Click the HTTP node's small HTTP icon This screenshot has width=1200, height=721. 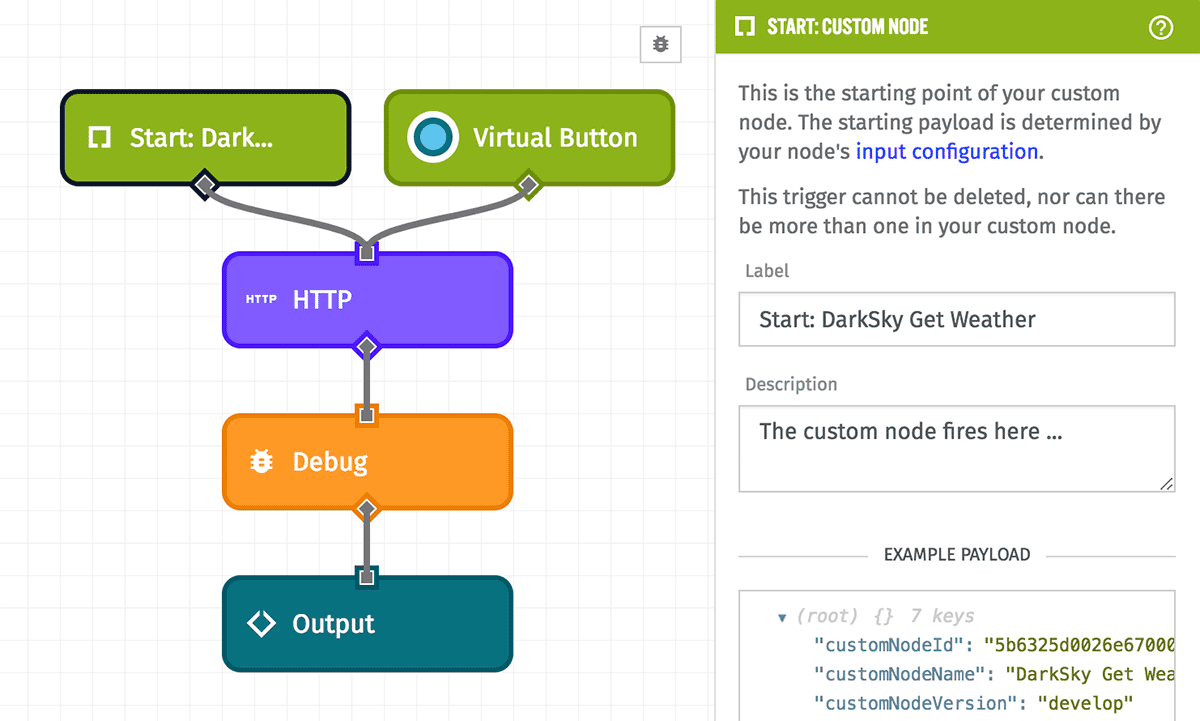pos(261,299)
